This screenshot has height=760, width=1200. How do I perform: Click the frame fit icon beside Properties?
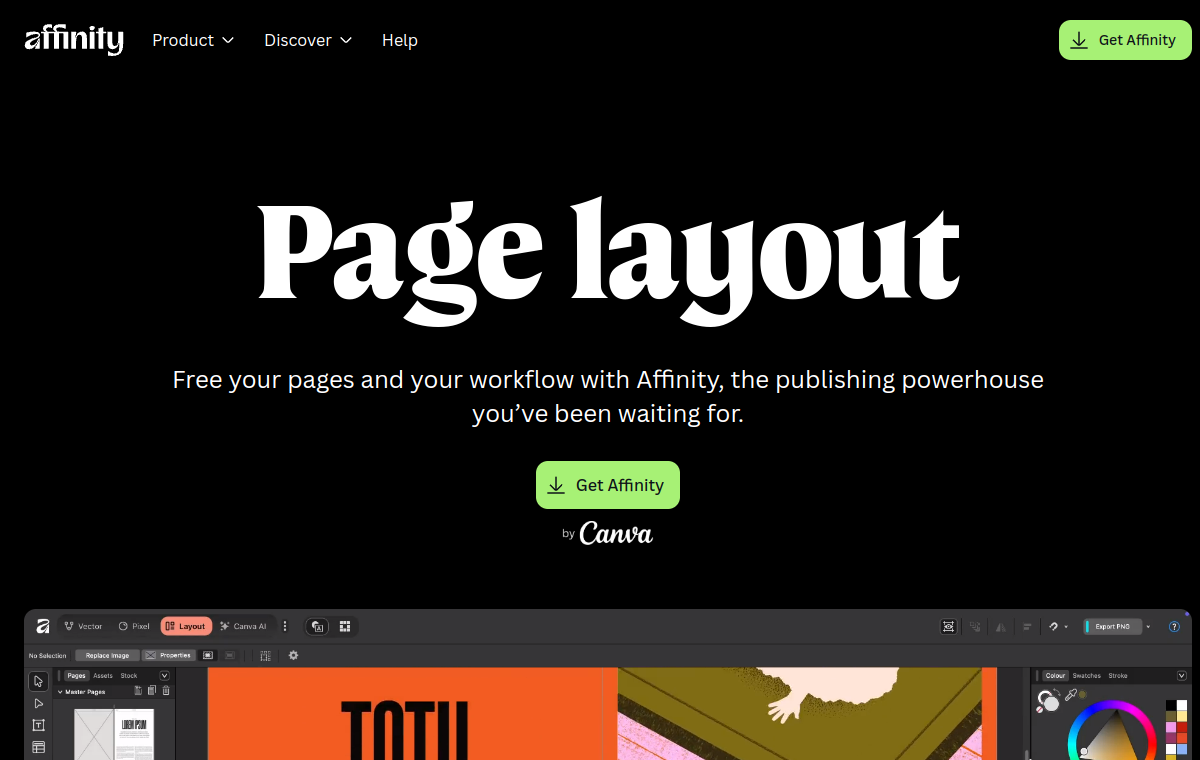[x=208, y=655]
